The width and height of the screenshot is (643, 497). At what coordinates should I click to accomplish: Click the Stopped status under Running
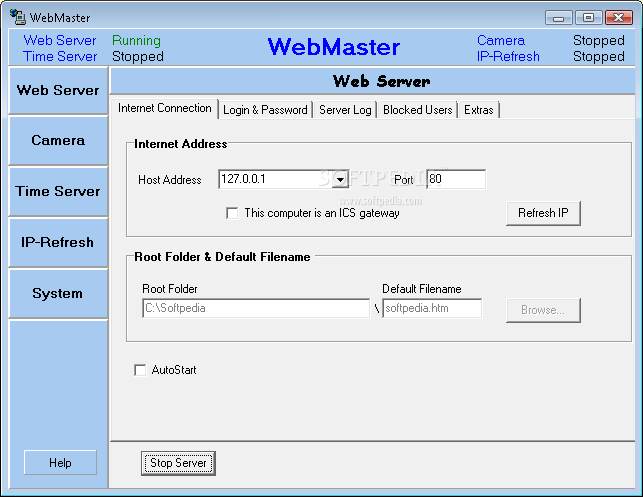138,56
